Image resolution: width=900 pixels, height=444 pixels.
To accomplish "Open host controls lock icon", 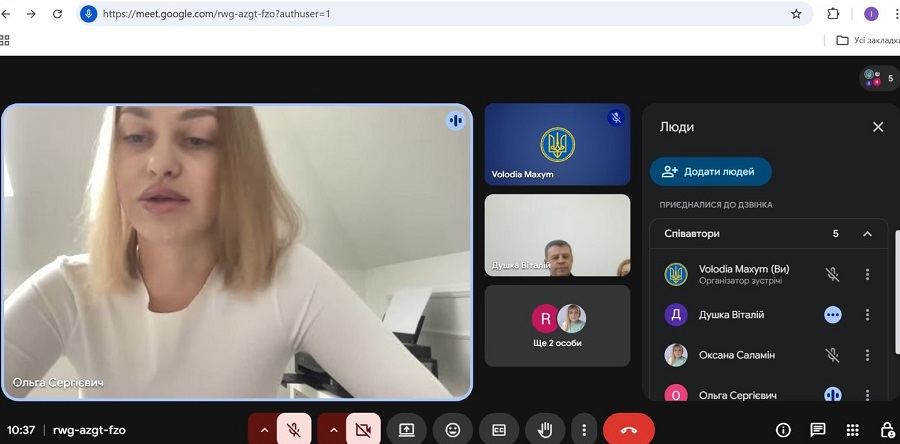I will pos(886,430).
